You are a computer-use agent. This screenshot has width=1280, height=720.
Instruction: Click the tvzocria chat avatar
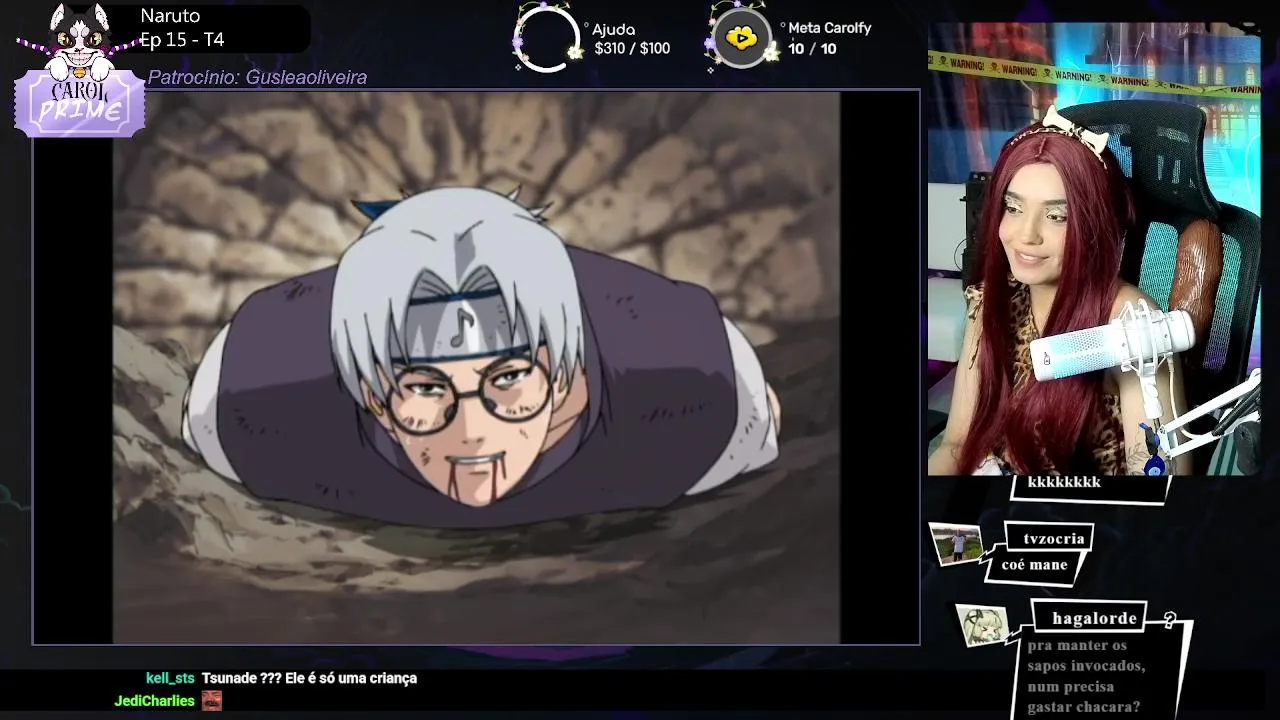click(x=957, y=545)
